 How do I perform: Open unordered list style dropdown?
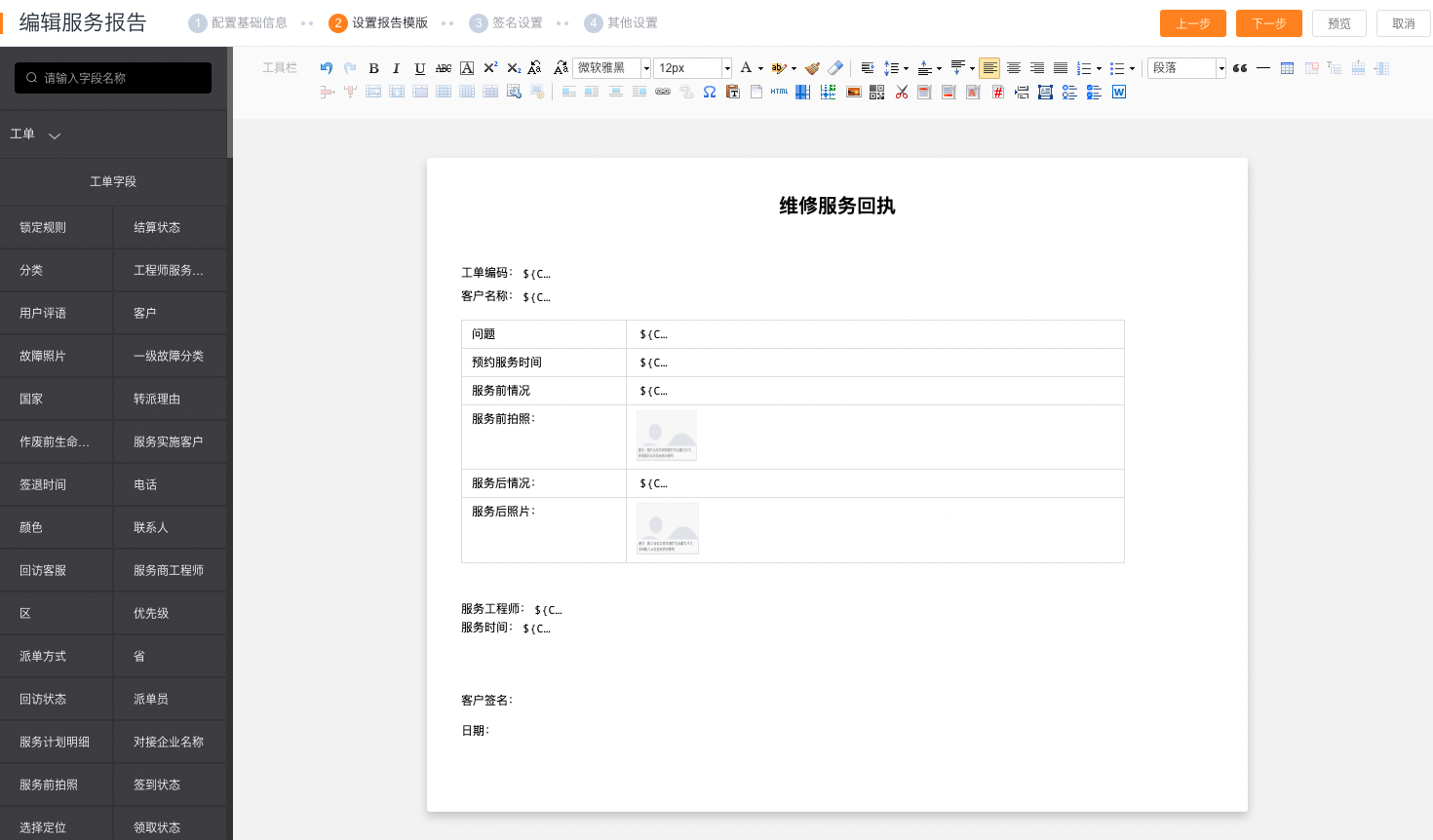pos(1132,69)
